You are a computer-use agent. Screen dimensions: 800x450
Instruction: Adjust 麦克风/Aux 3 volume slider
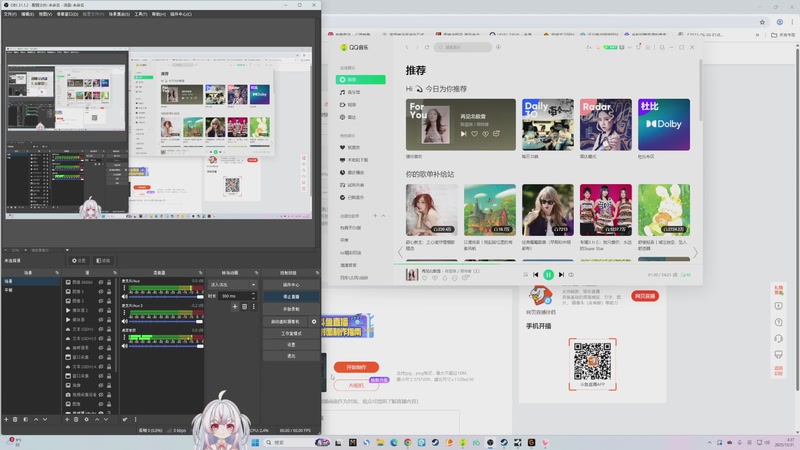[x=166, y=321]
